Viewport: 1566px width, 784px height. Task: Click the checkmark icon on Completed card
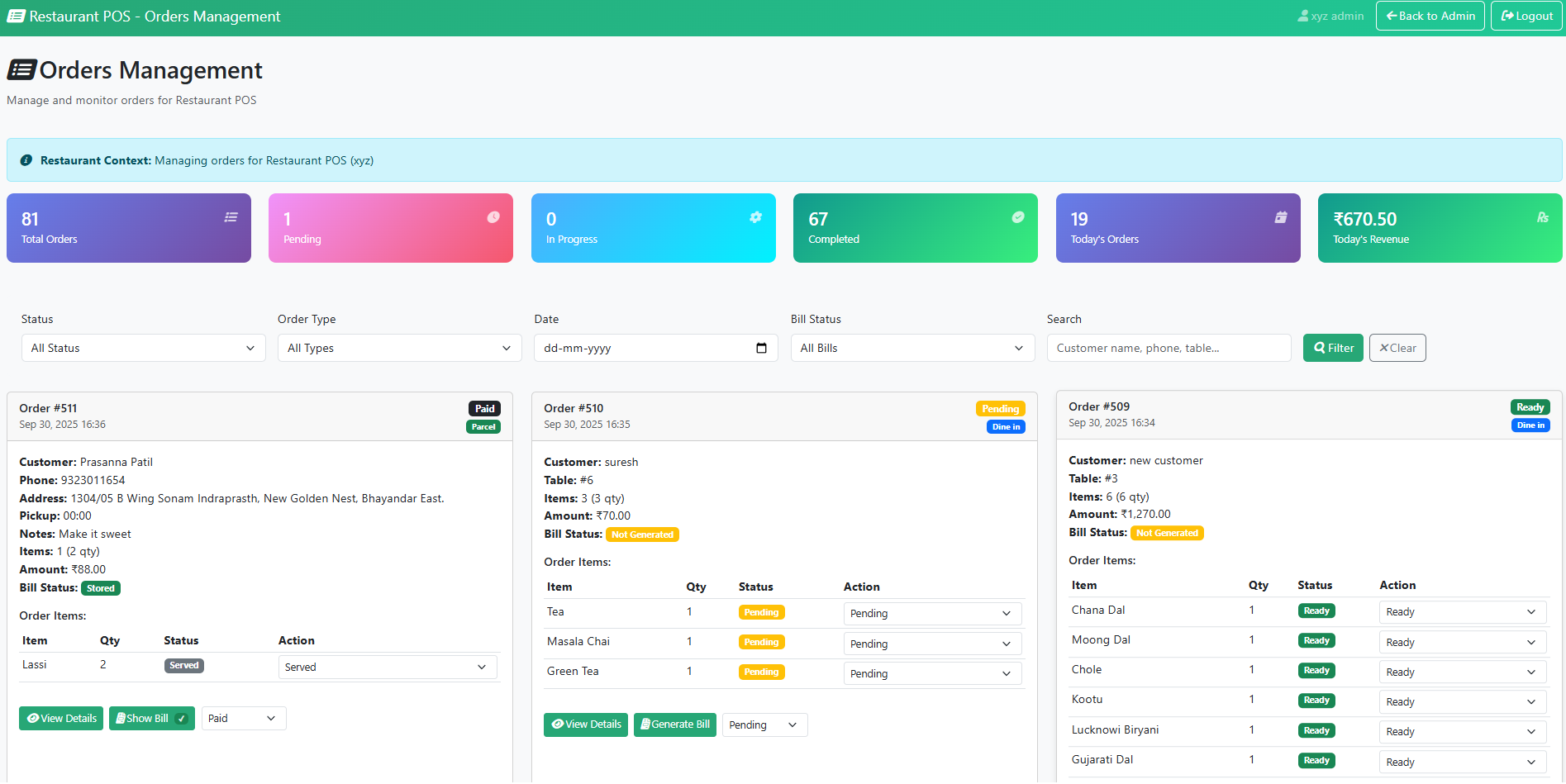point(1017,216)
